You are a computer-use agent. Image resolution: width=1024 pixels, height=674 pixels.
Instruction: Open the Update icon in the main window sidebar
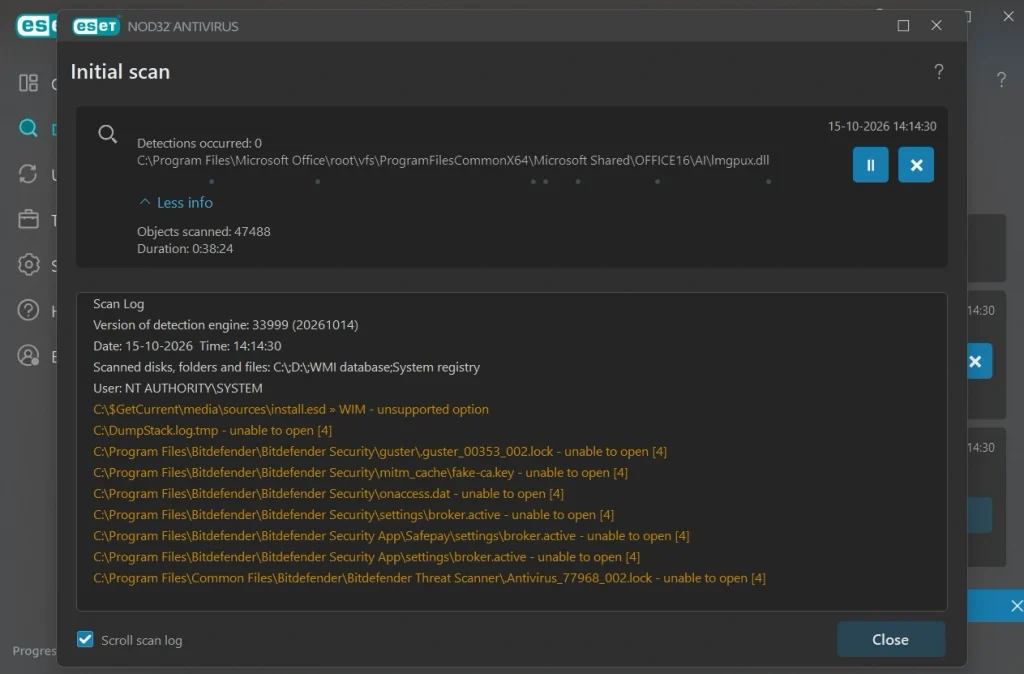tap(28, 174)
